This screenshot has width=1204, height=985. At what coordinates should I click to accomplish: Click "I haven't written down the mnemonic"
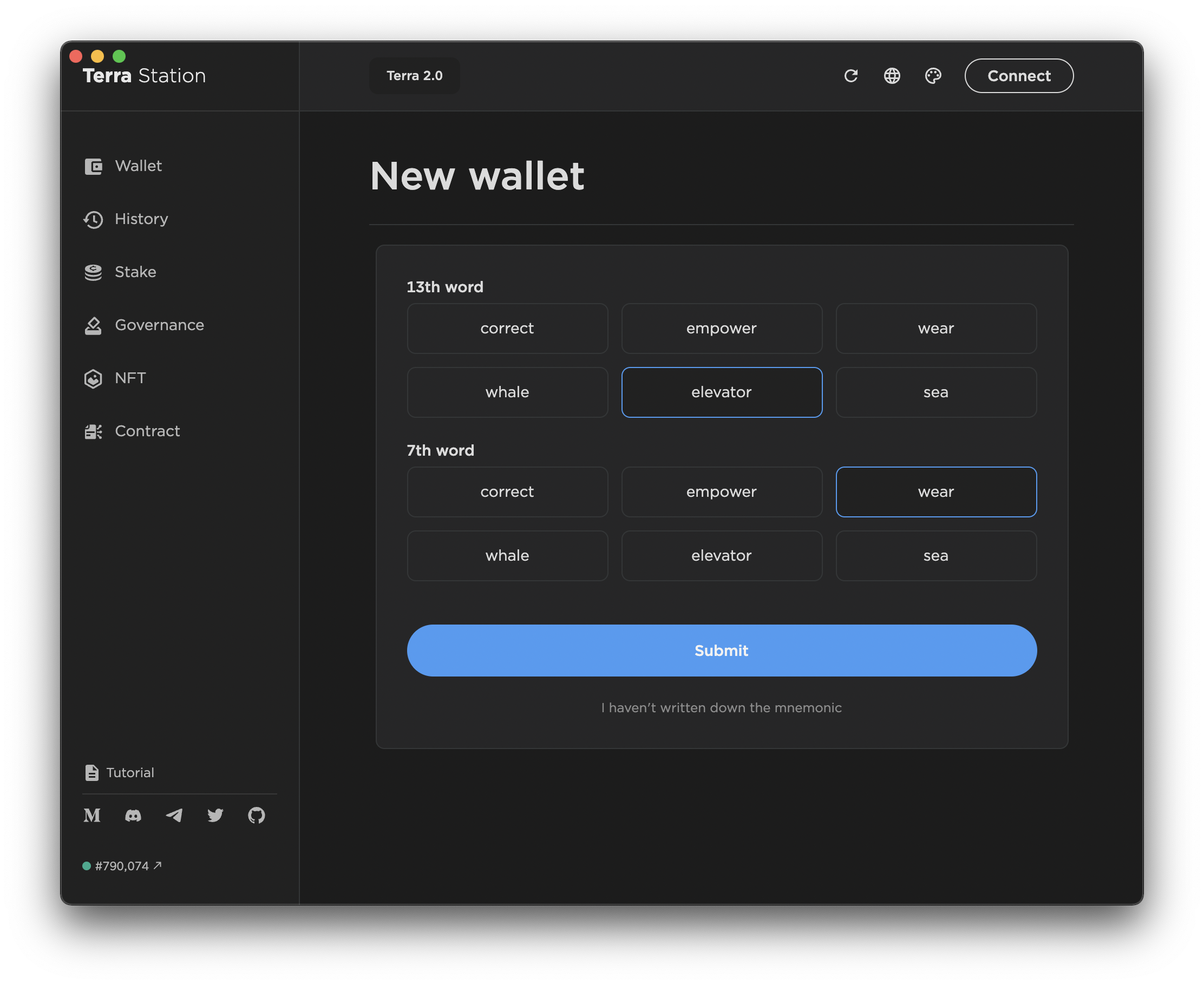coord(721,707)
